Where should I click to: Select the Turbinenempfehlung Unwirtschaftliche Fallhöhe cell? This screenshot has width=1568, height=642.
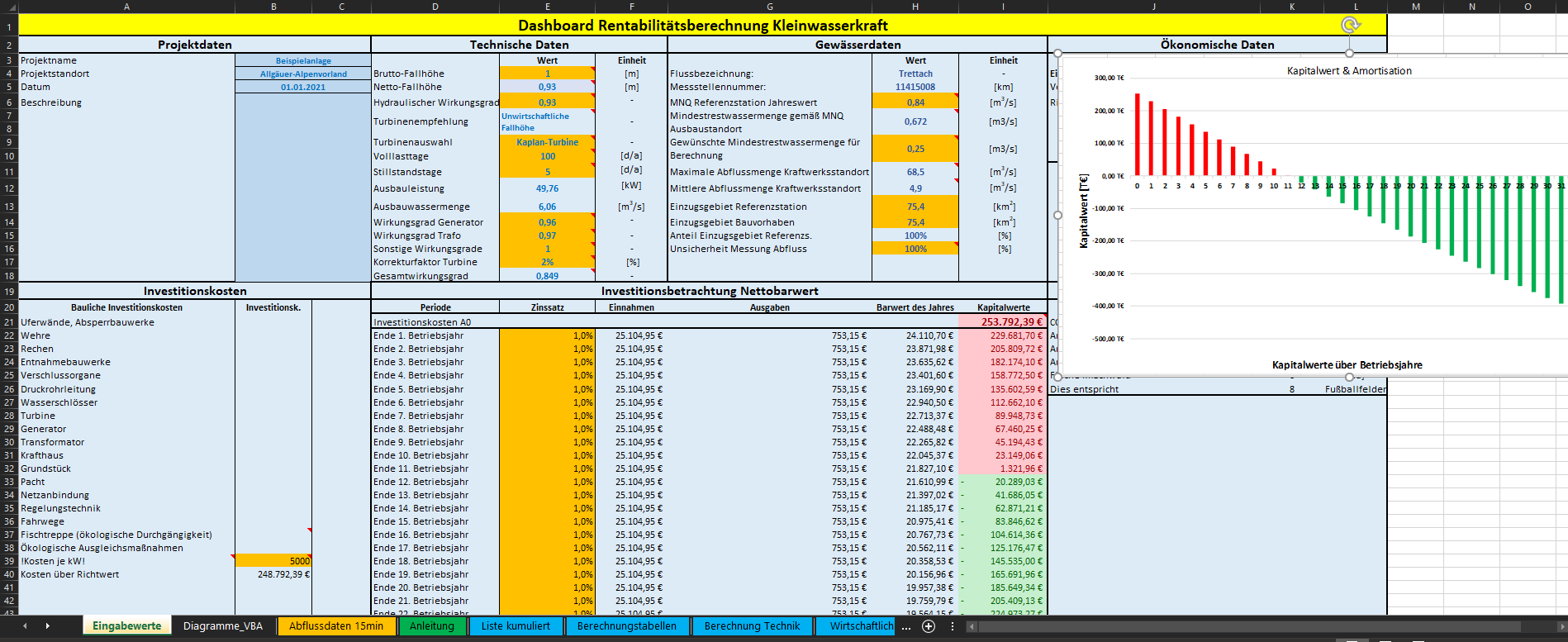[547, 121]
